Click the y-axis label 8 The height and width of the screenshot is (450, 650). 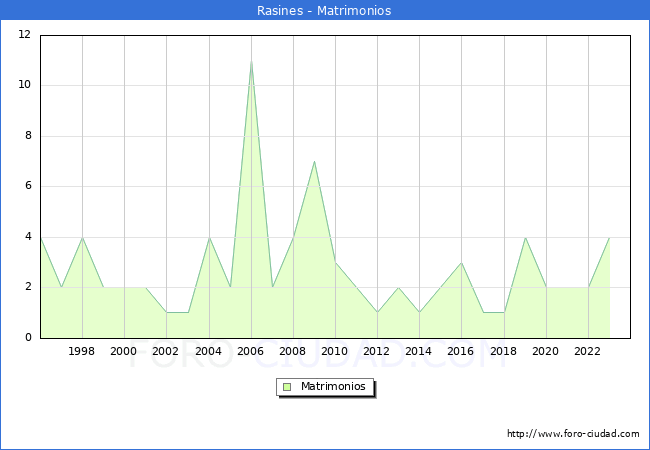(x=27, y=136)
